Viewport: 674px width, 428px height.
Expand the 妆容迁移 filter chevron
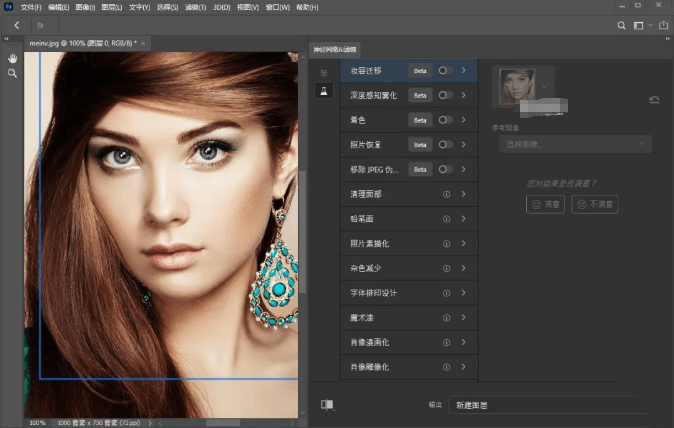click(x=463, y=70)
